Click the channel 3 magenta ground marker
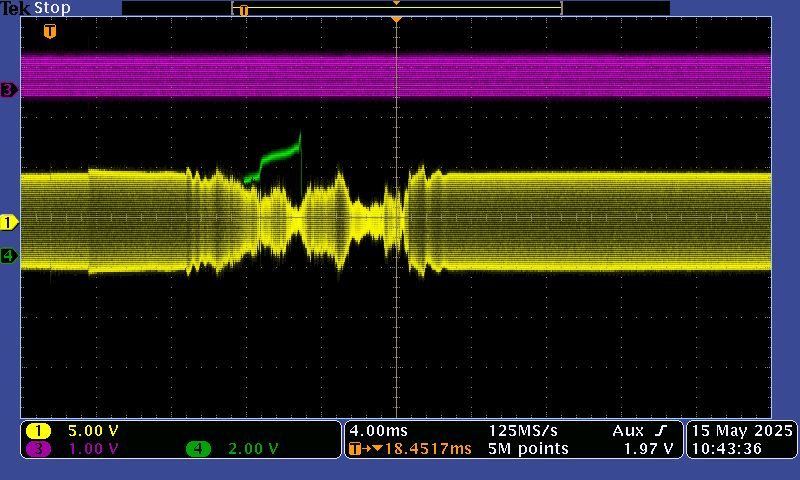The width and height of the screenshot is (800, 480). pos(9,90)
